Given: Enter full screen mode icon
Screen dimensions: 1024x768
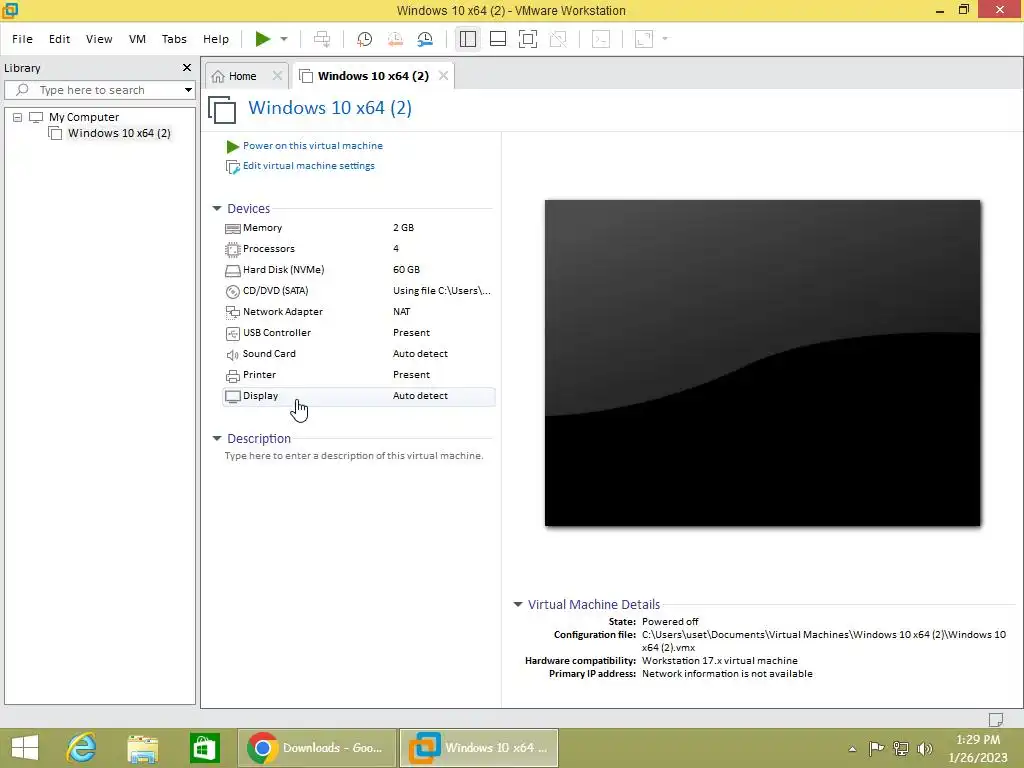Looking at the screenshot, I should click(528, 39).
